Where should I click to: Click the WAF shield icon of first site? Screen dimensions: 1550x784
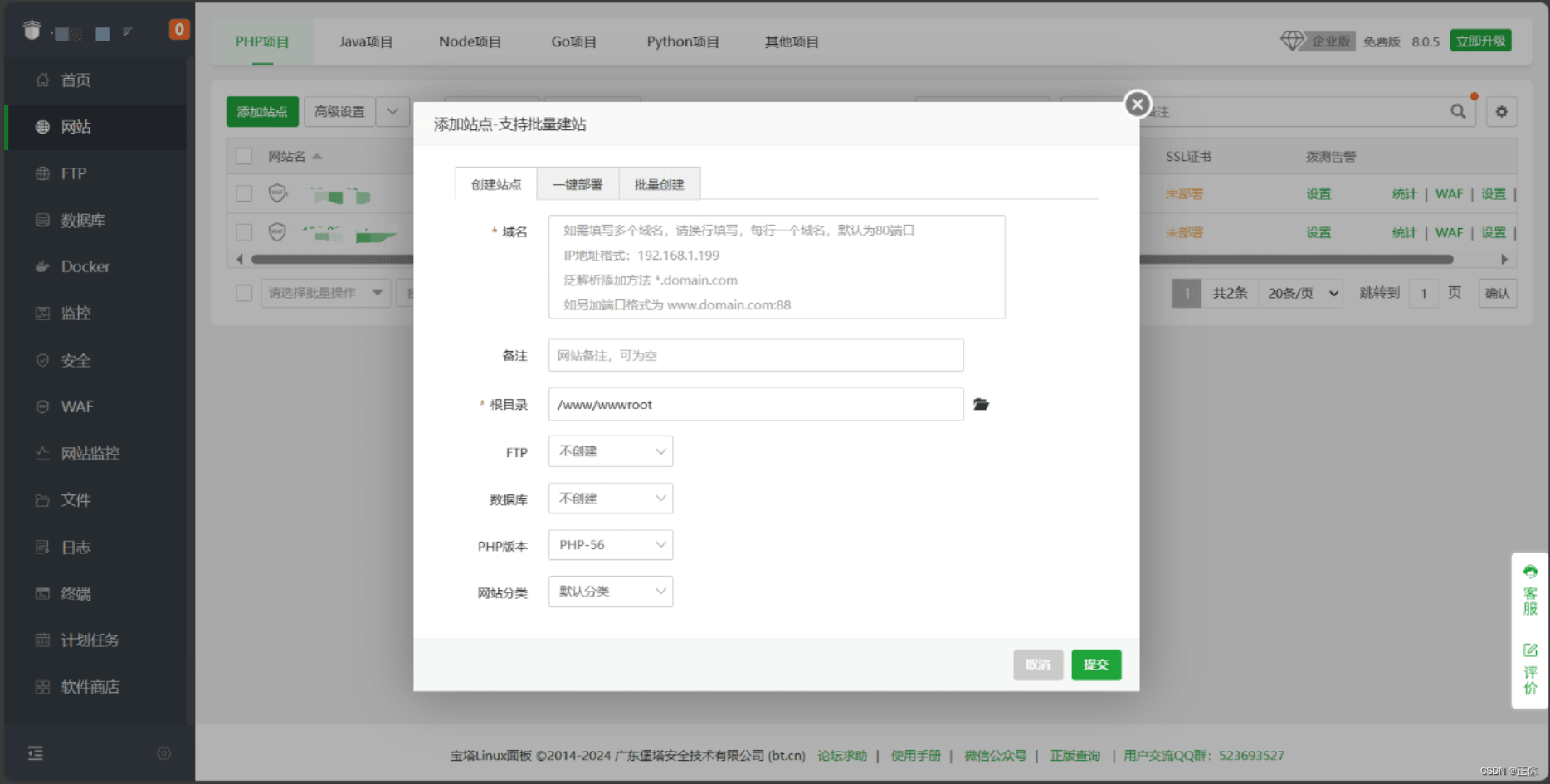pyautogui.click(x=277, y=193)
